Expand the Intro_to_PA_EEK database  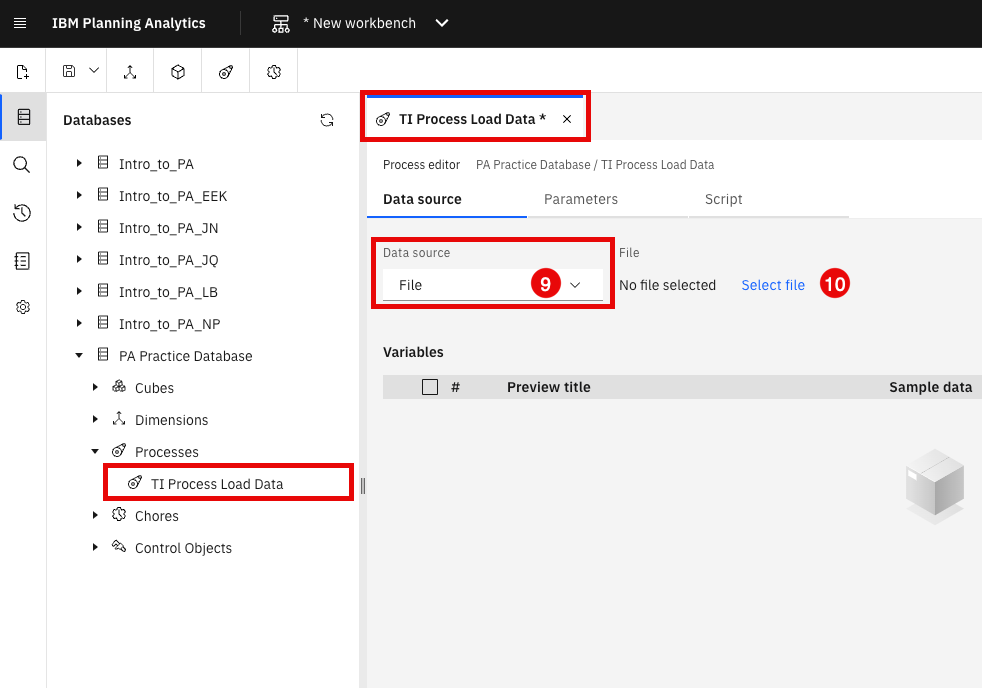pos(79,195)
